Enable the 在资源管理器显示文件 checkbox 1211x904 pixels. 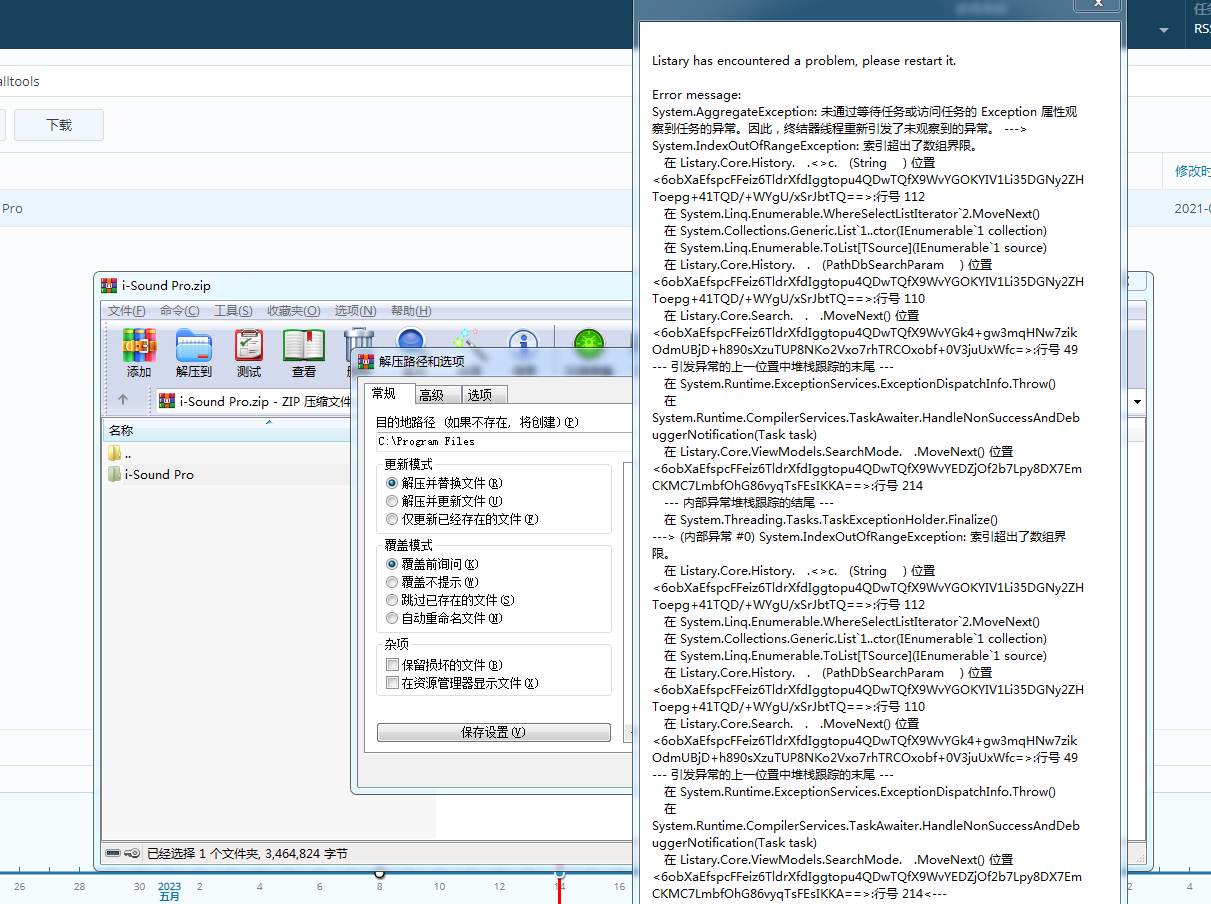pyautogui.click(x=392, y=683)
